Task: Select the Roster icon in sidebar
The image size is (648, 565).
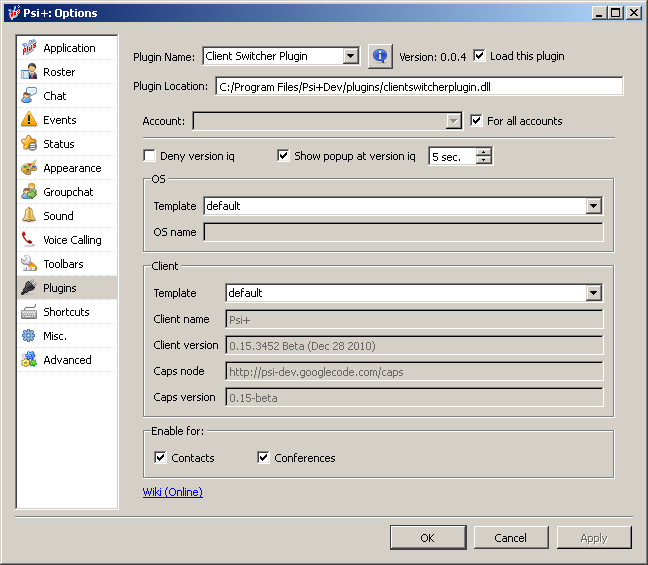Action: click(29, 72)
